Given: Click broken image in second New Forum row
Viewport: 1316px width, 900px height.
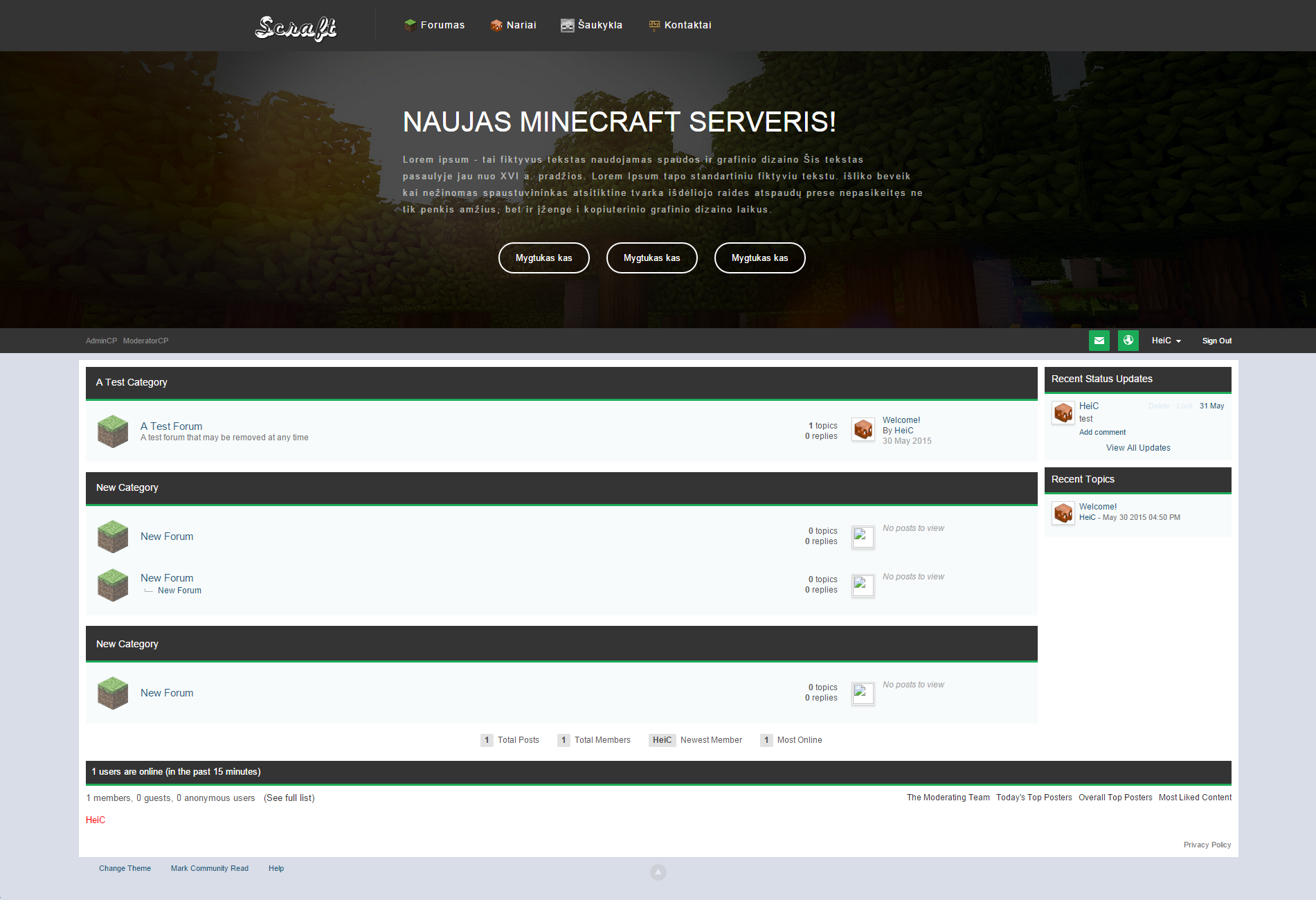Looking at the screenshot, I should click(863, 586).
